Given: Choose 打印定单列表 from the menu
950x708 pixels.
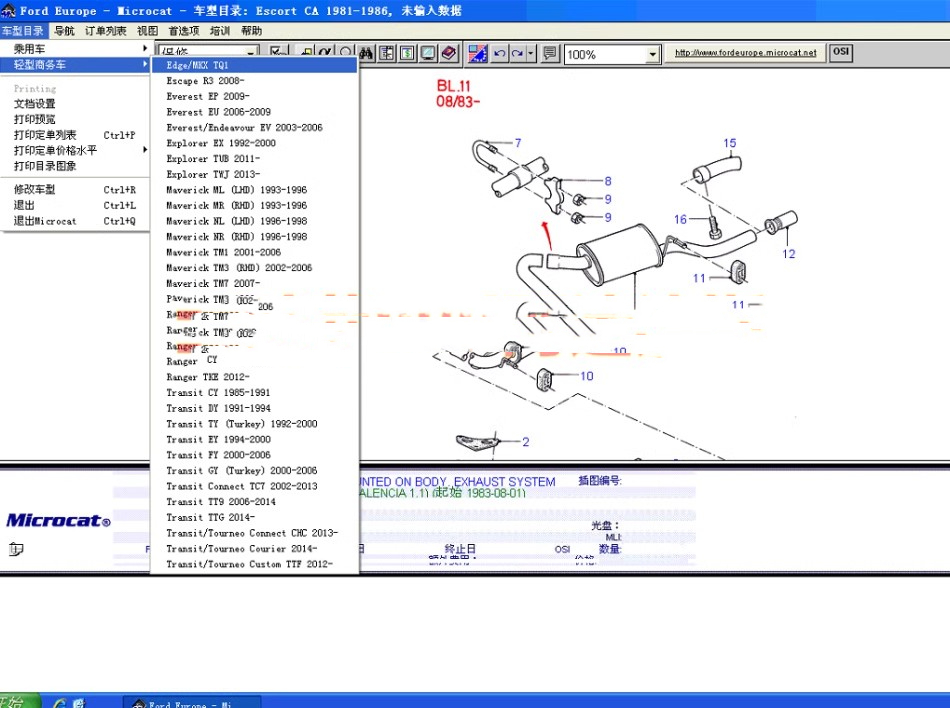Looking at the screenshot, I should tap(75, 134).
